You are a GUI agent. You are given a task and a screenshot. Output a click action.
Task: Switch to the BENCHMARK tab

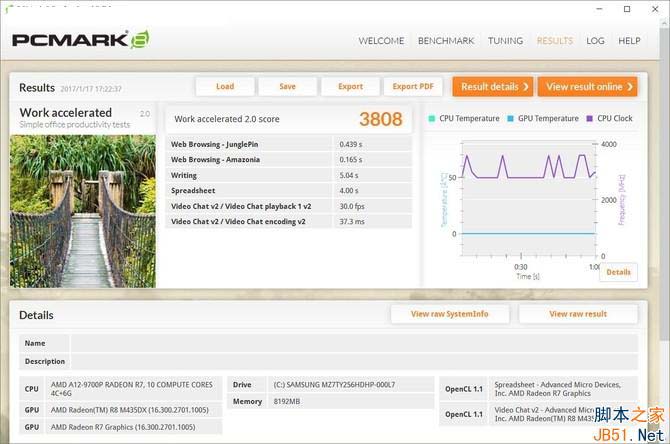coord(446,41)
